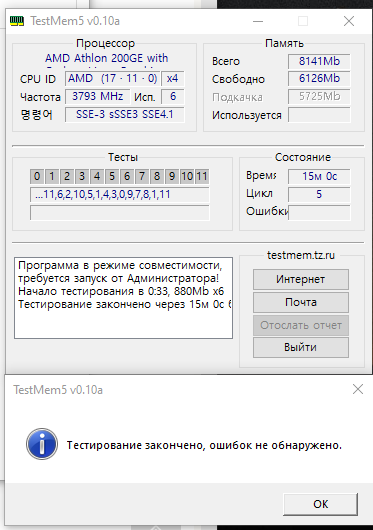Select test number 1 box

click(x=52, y=176)
